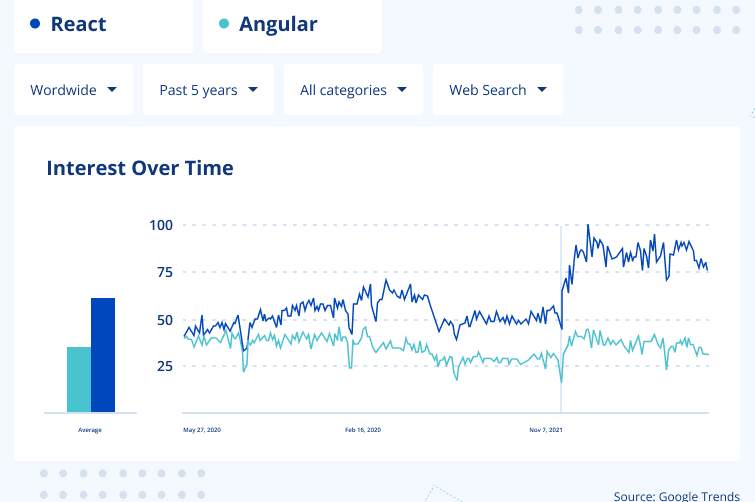
Task: Click the Interest Over Time heading
Action: pyautogui.click(x=140, y=168)
